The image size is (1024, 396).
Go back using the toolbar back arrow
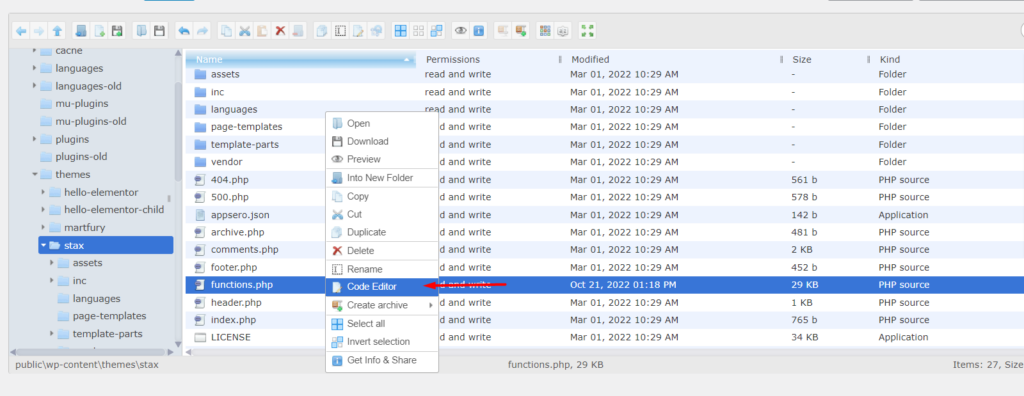tap(22, 30)
